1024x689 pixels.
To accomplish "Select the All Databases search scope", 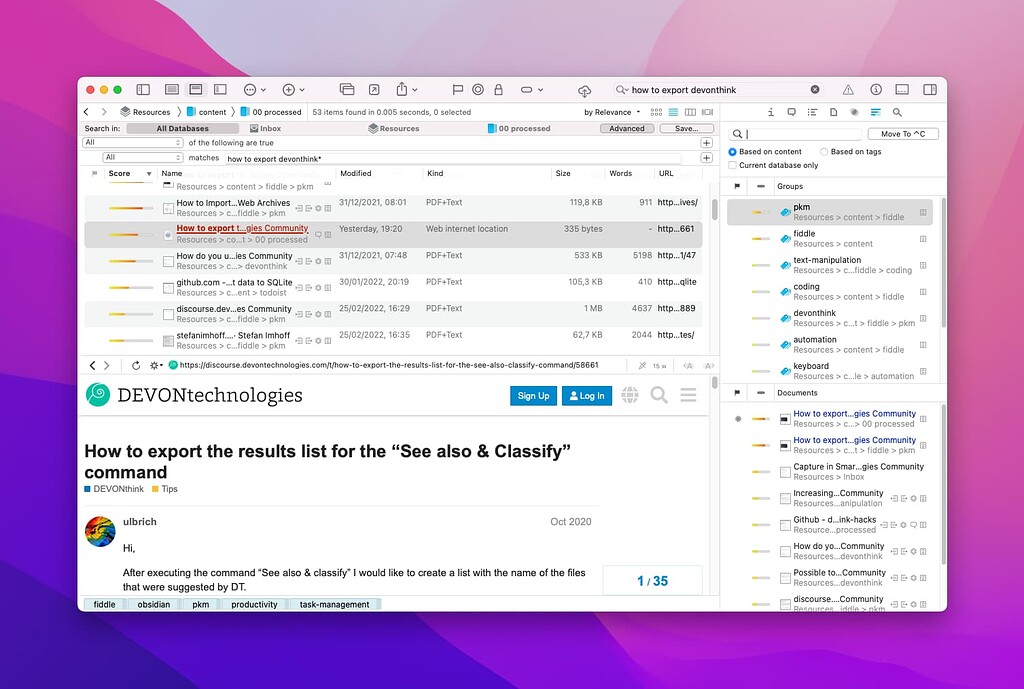I will coord(183,128).
